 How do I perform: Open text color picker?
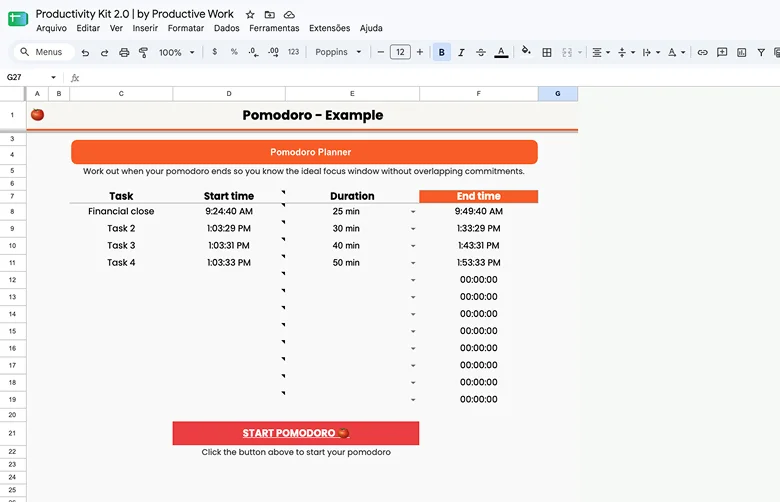[x=501, y=52]
